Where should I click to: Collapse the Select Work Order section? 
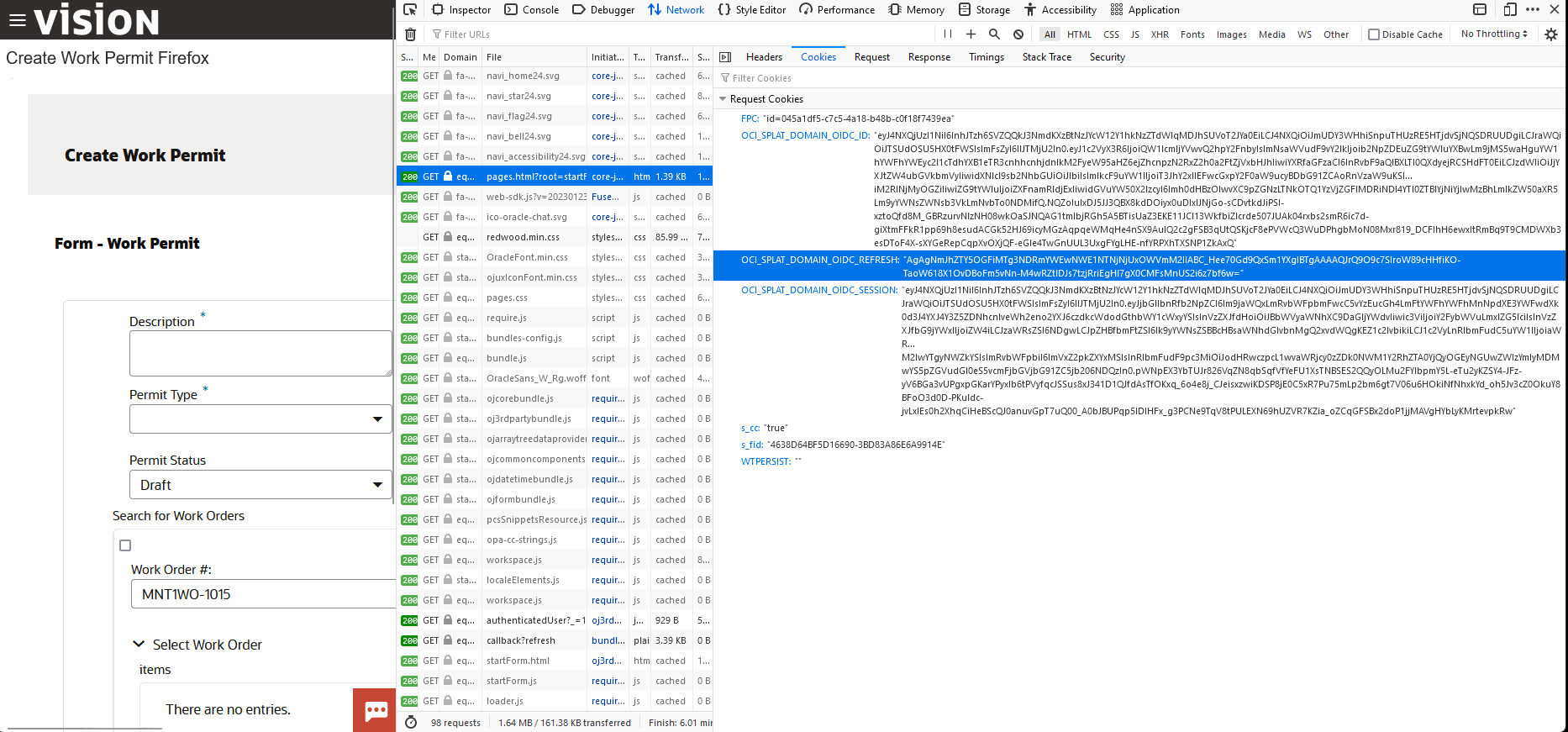point(139,645)
